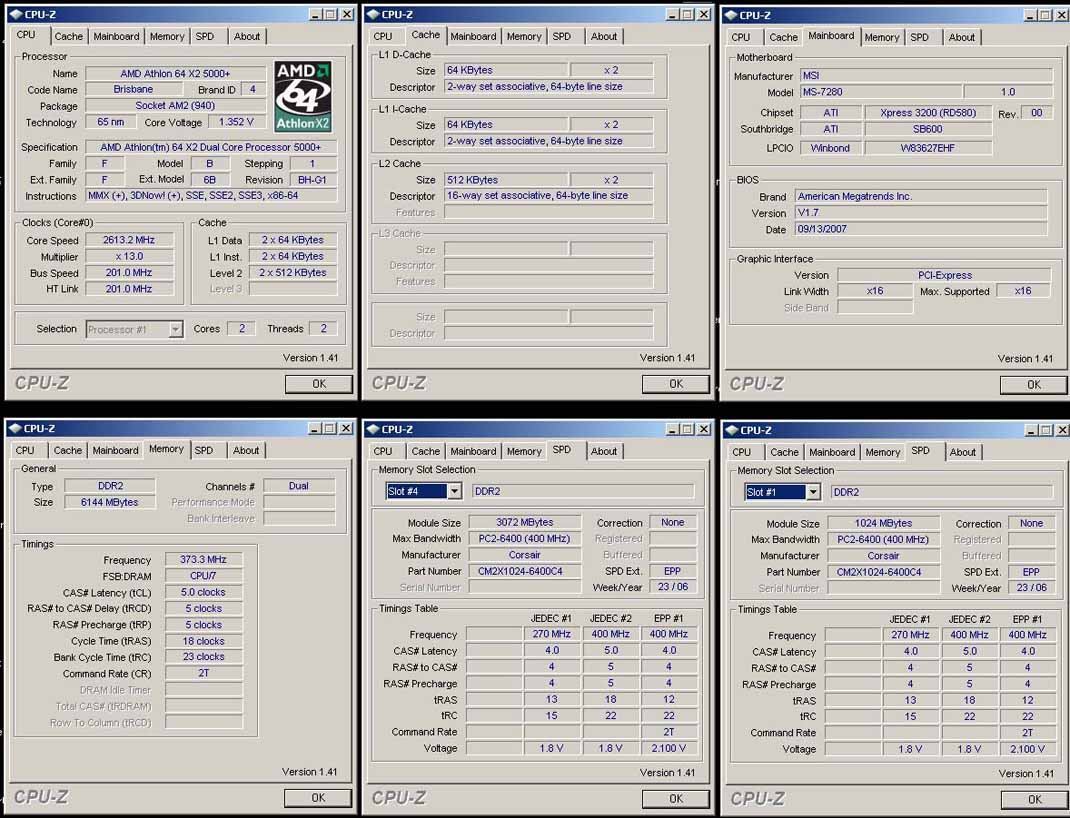Viewport: 1070px width, 818px height.
Task: Click the '2613.2 MHz' core speed value
Action: (x=129, y=240)
